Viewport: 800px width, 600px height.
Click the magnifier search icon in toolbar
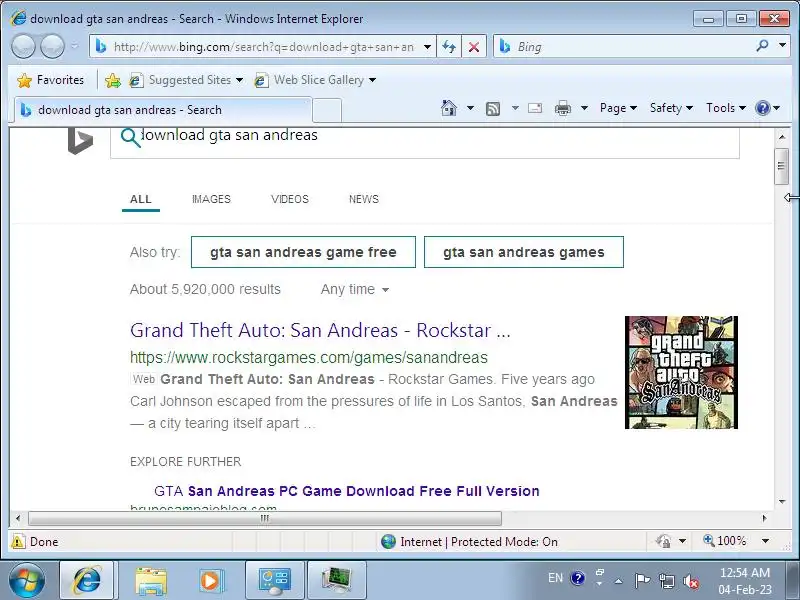click(x=762, y=46)
